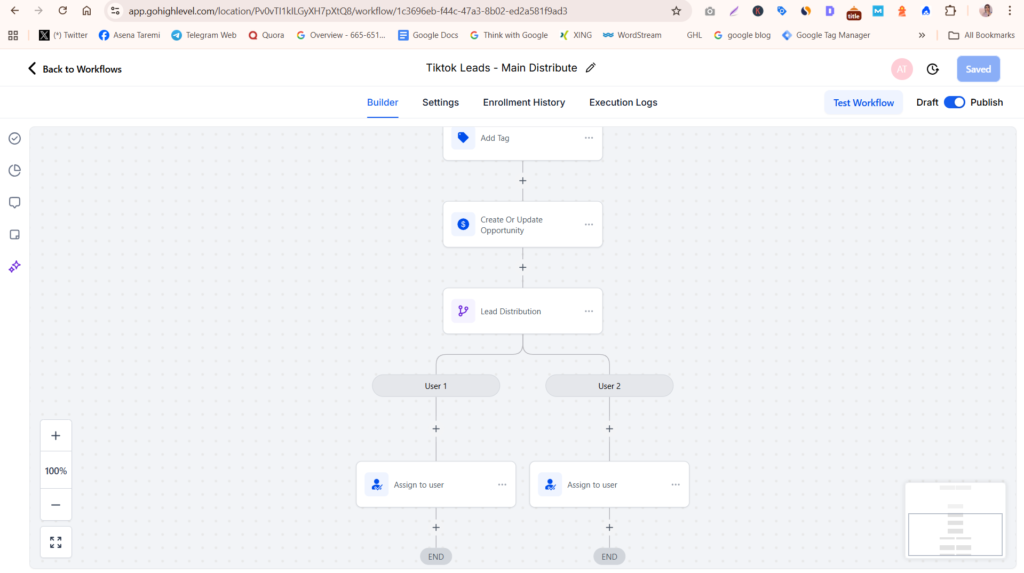
Task: Zoom out with the minus control
Action: pyautogui.click(x=56, y=505)
